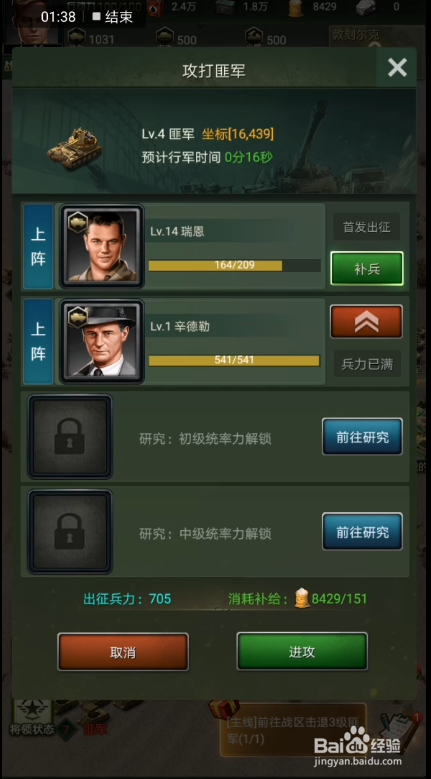Image resolution: width=431 pixels, height=779 pixels.
Task: Tap the first locked slot padlock icon
Action: tap(70, 437)
